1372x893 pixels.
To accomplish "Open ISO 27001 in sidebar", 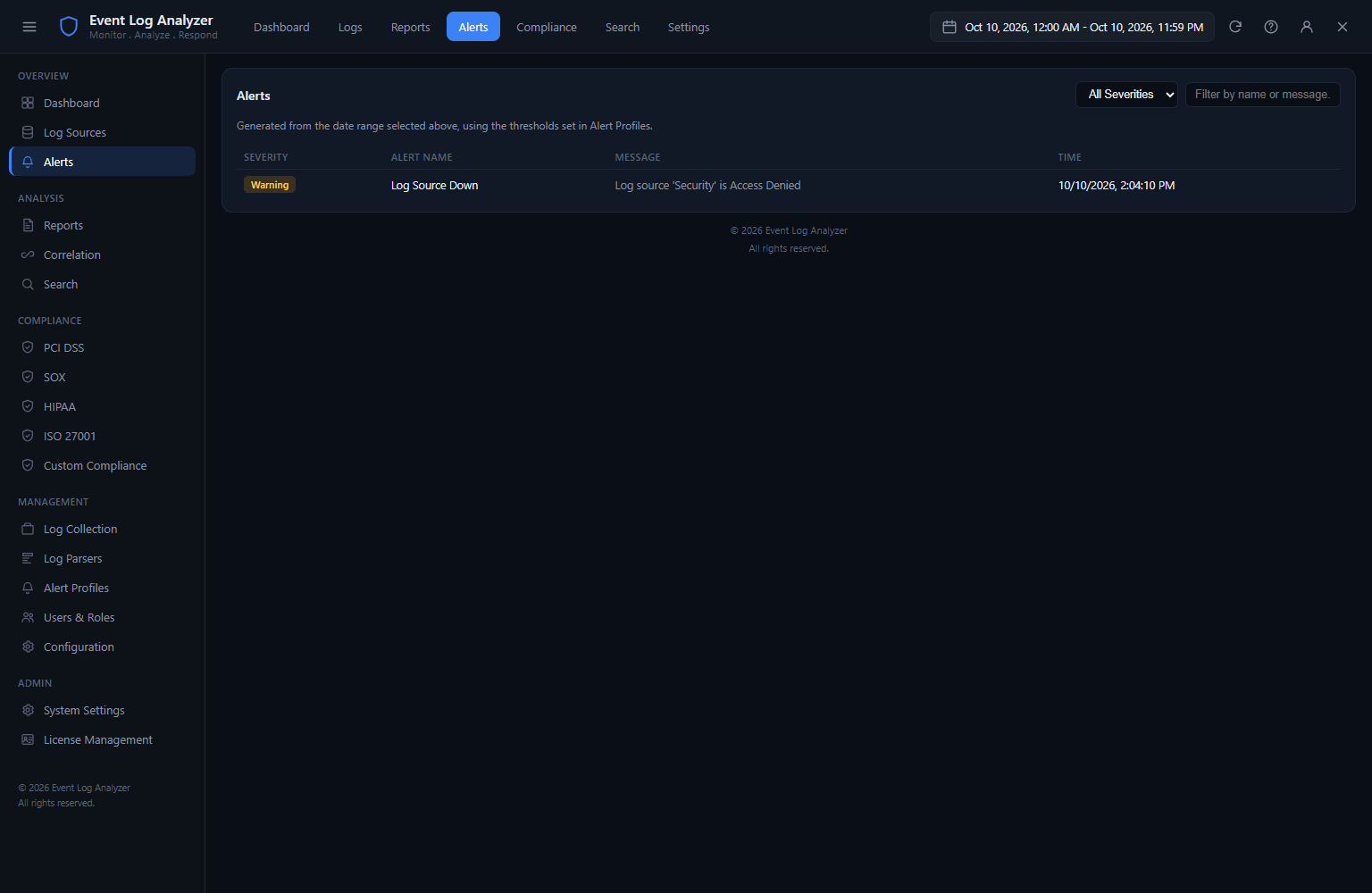I will pos(102,436).
